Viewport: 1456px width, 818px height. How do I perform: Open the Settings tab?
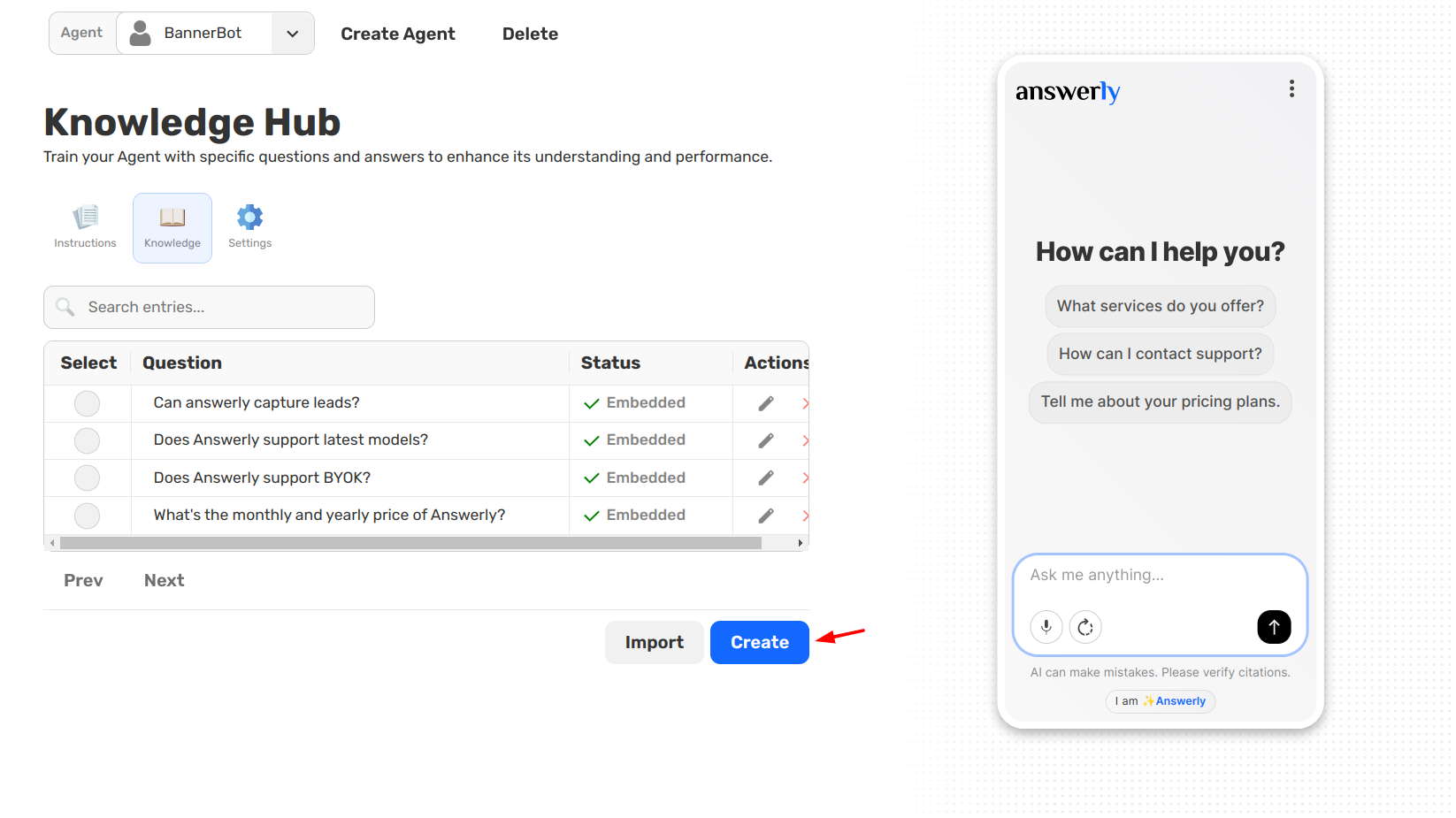[x=249, y=227]
